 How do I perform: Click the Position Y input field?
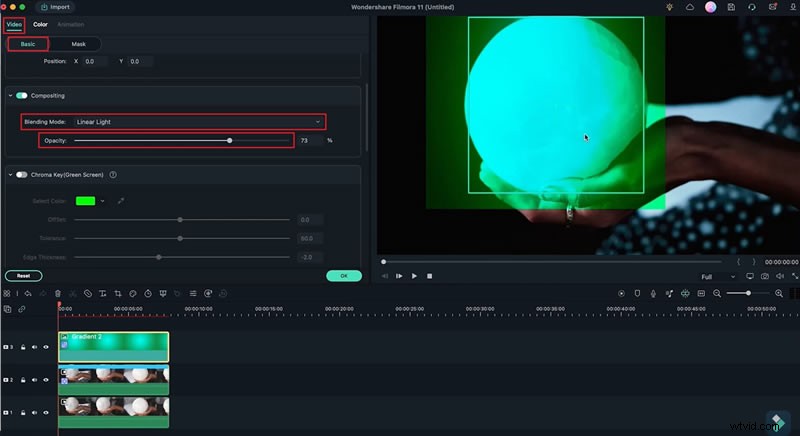(x=139, y=61)
